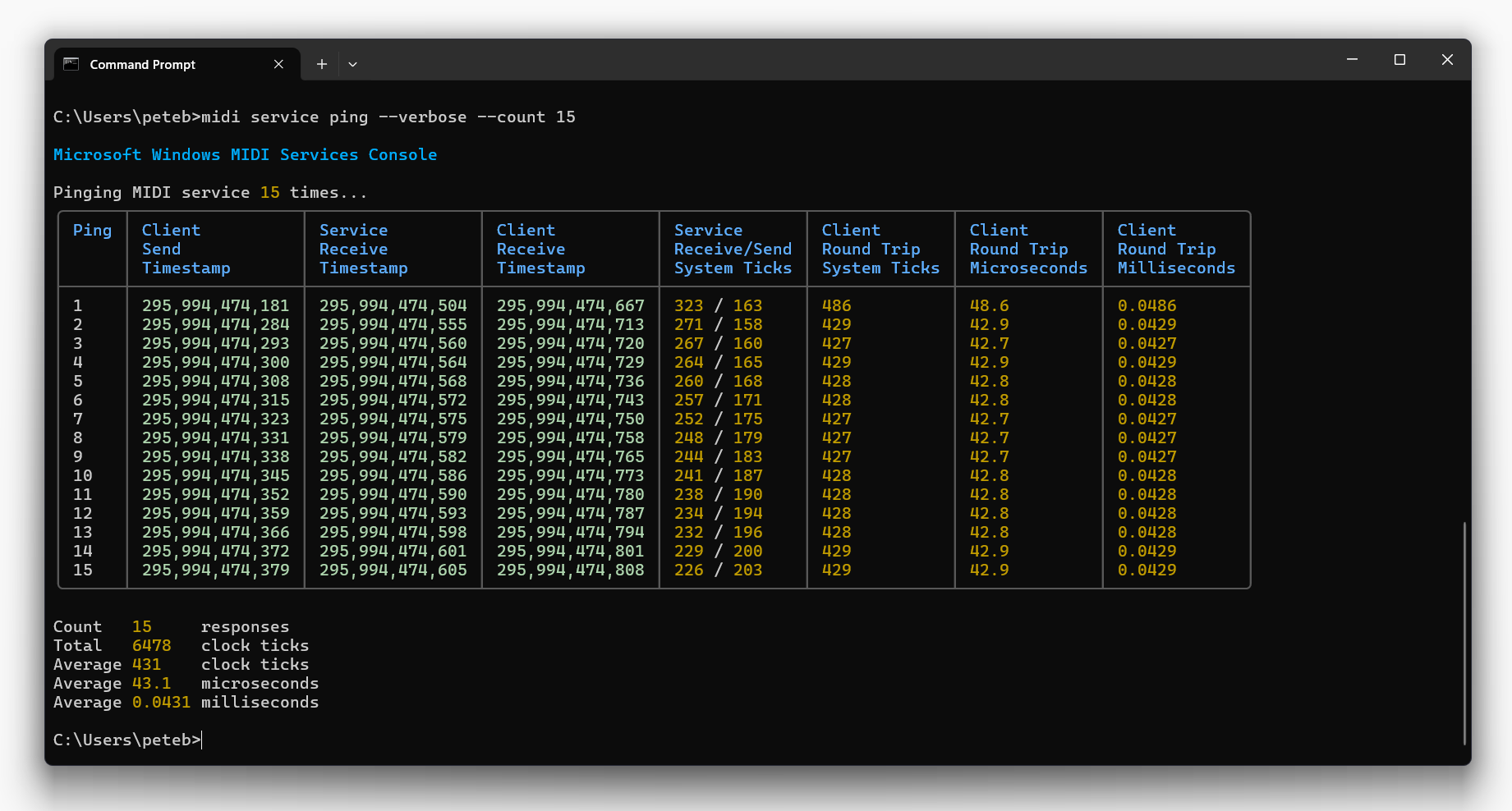Click client receive timestamp 295,994,474,808
The image size is (1512, 811).
point(571,570)
